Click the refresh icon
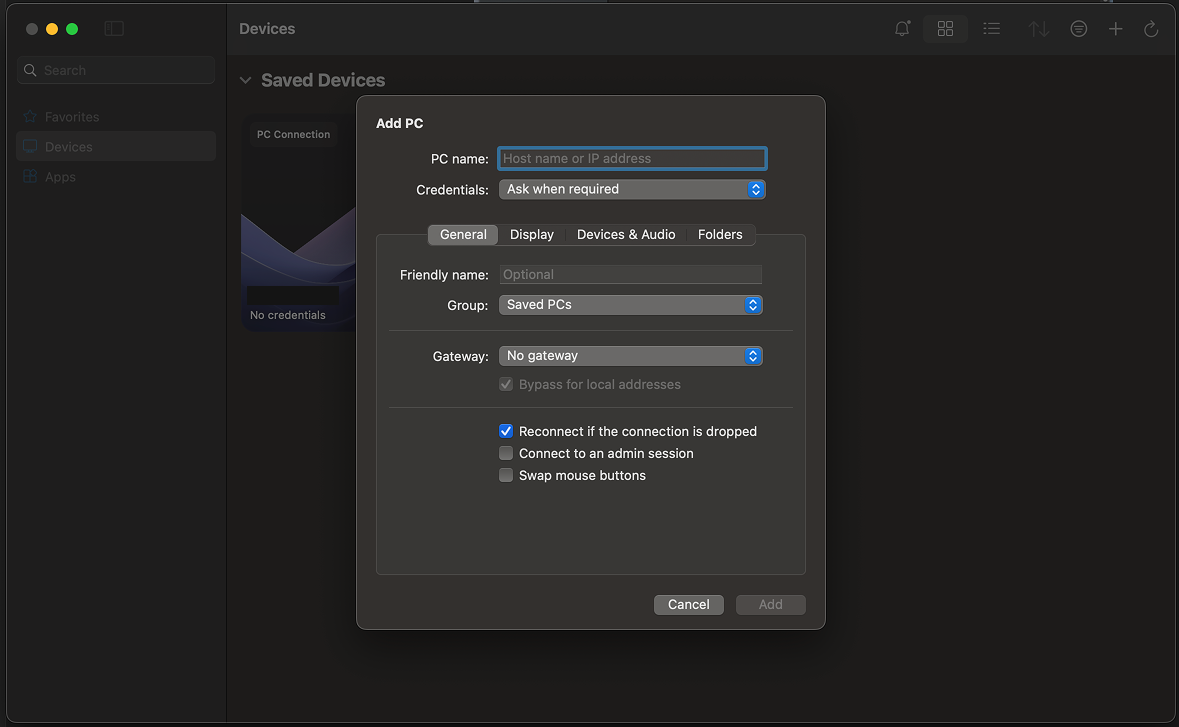 (1151, 29)
